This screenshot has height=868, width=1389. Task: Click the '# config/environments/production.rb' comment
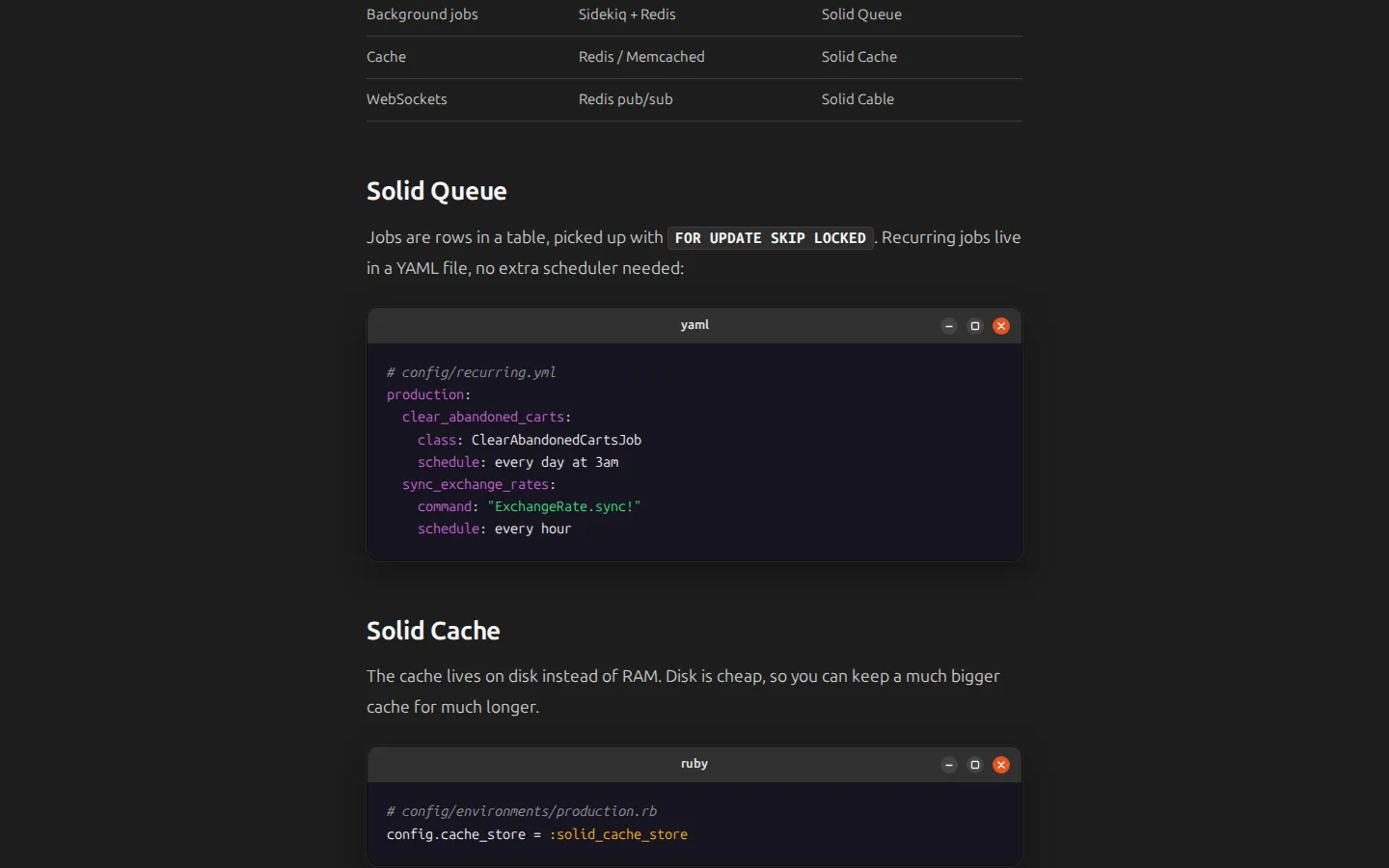pyautogui.click(x=522, y=811)
